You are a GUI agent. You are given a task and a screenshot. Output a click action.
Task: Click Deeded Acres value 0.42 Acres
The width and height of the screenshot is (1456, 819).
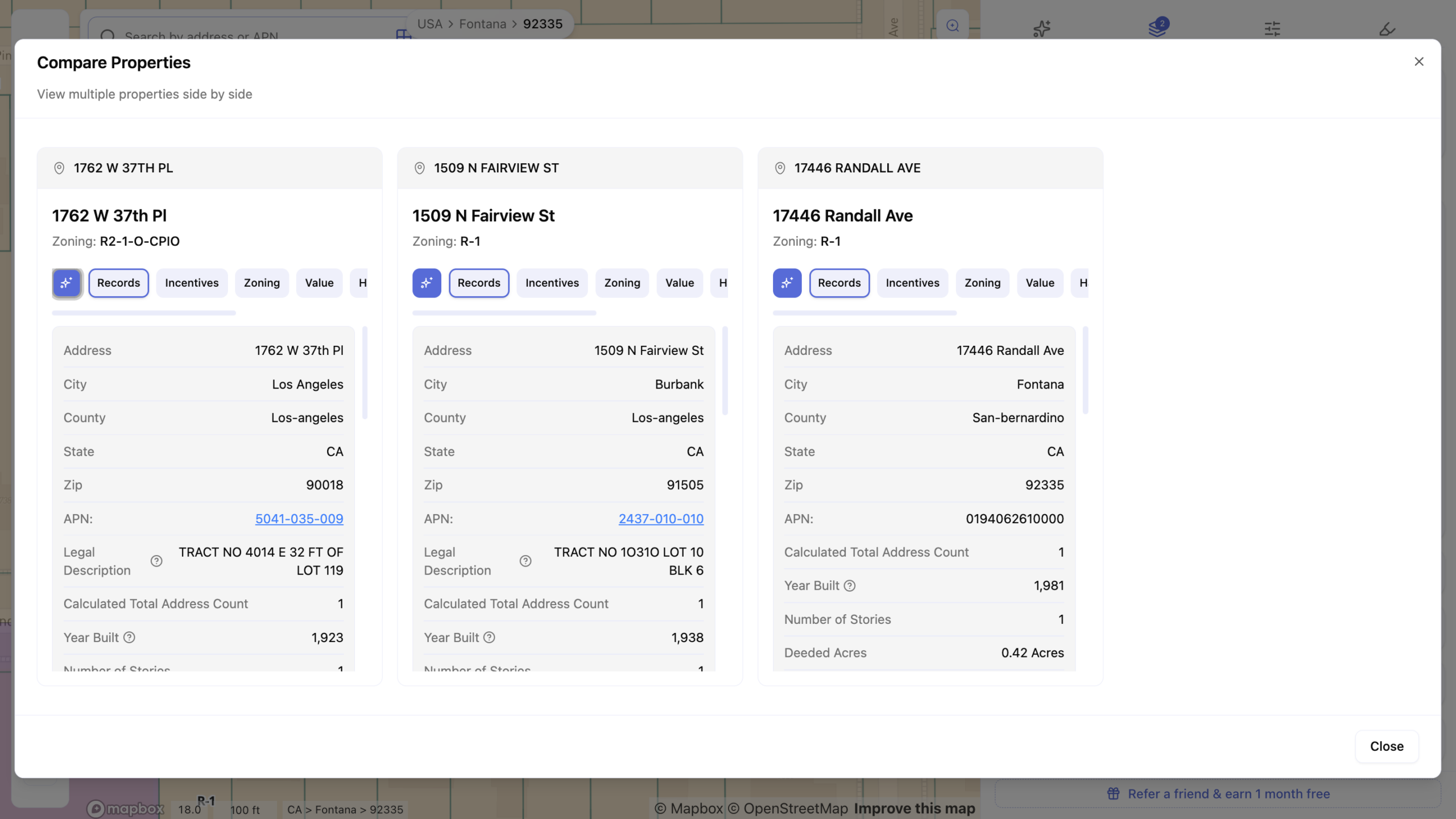click(1032, 653)
